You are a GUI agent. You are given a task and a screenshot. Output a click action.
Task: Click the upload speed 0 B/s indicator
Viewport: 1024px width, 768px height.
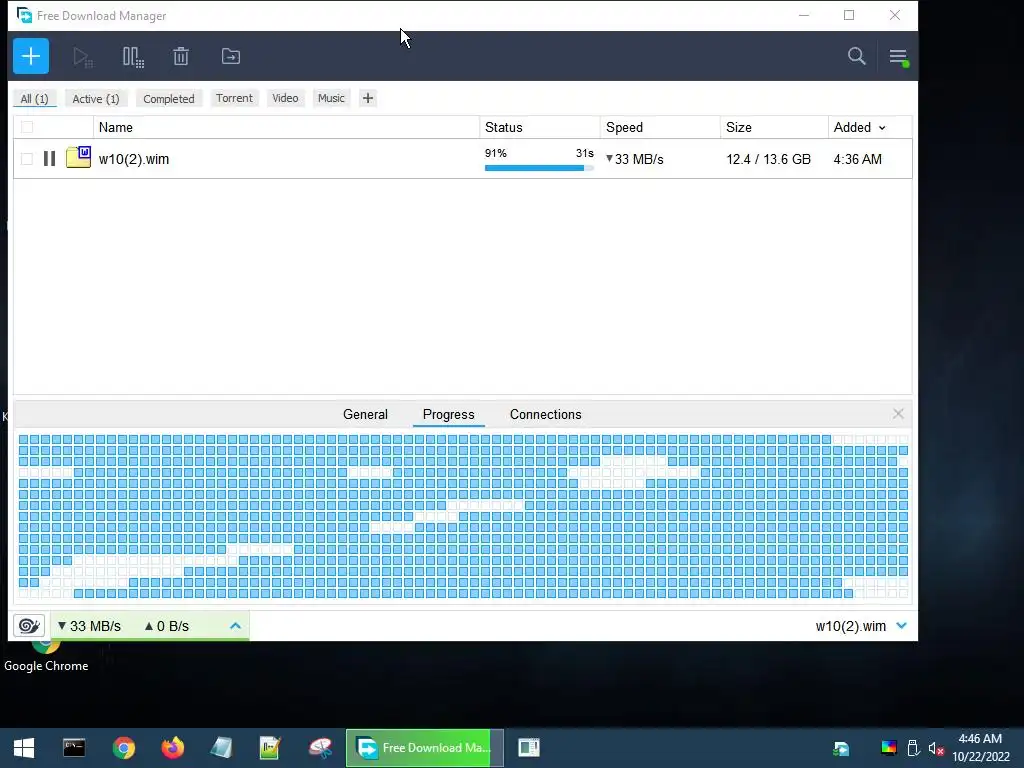pos(167,626)
